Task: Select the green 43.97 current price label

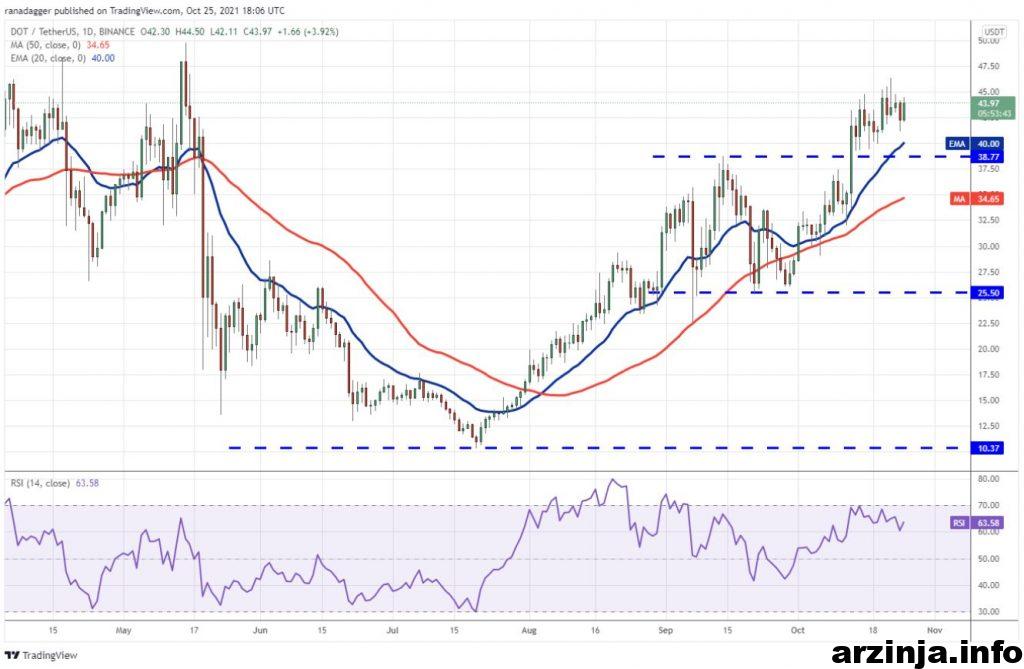Action: click(x=988, y=107)
